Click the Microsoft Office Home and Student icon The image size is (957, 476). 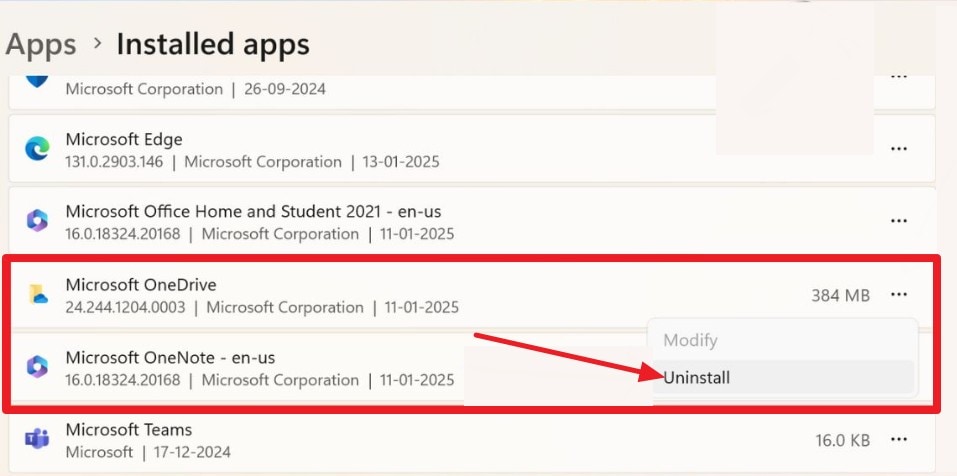(37, 221)
